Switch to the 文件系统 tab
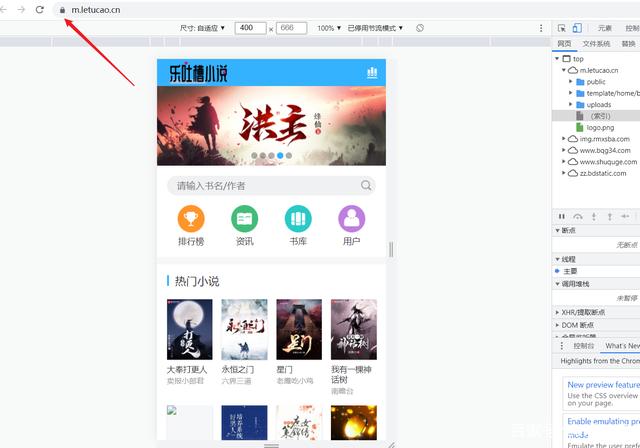 [596, 44]
